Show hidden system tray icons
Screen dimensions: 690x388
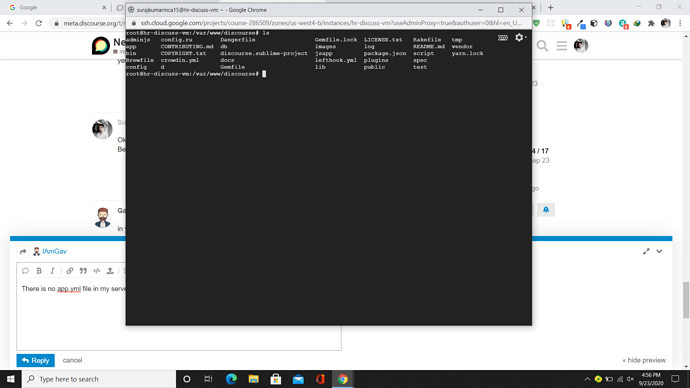coord(587,379)
